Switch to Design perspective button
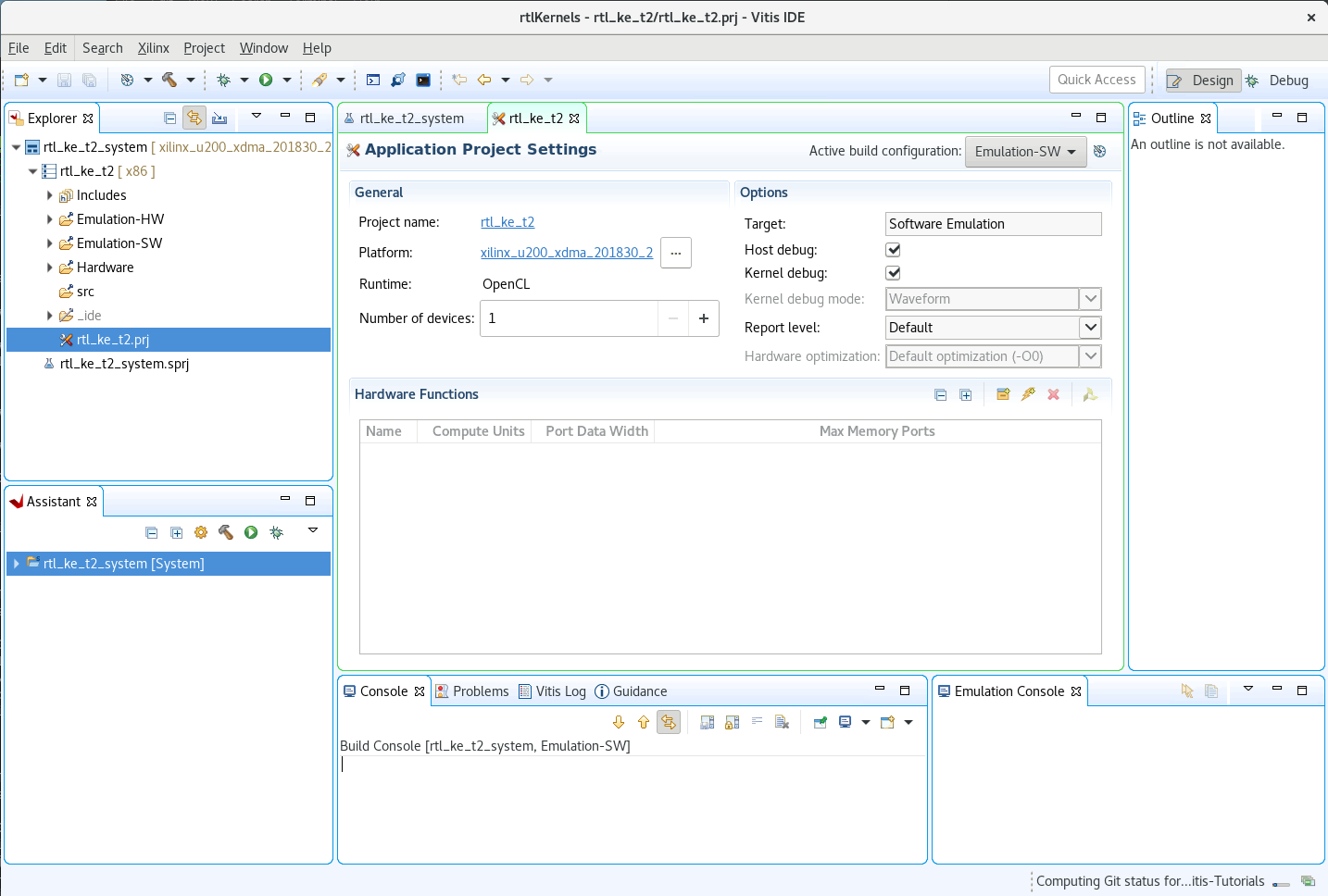Image resolution: width=1328 pixels, height=896 pixels. [x=1201, y=81]
